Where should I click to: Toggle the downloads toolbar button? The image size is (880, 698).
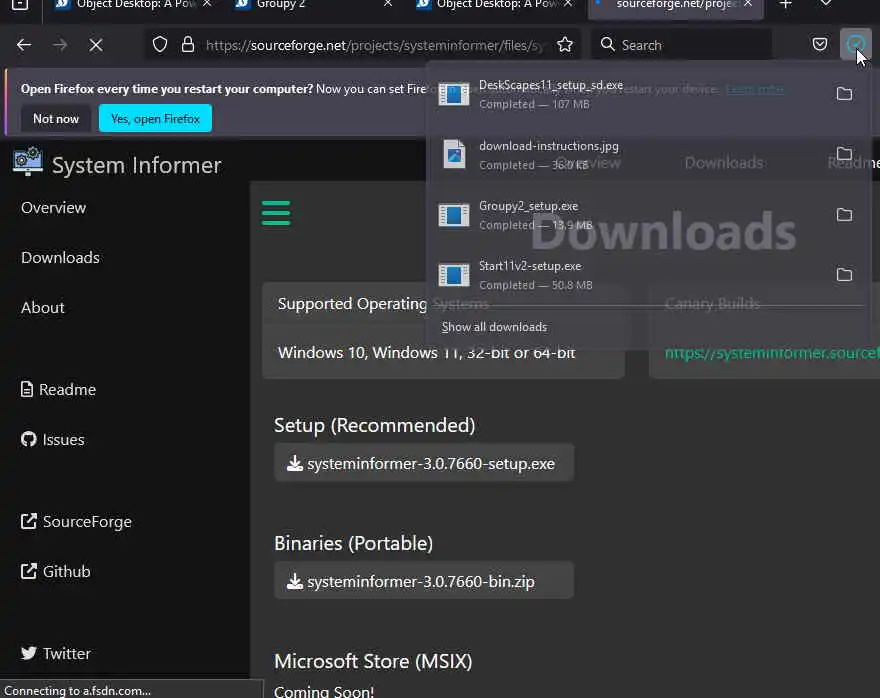coord(856,44)
